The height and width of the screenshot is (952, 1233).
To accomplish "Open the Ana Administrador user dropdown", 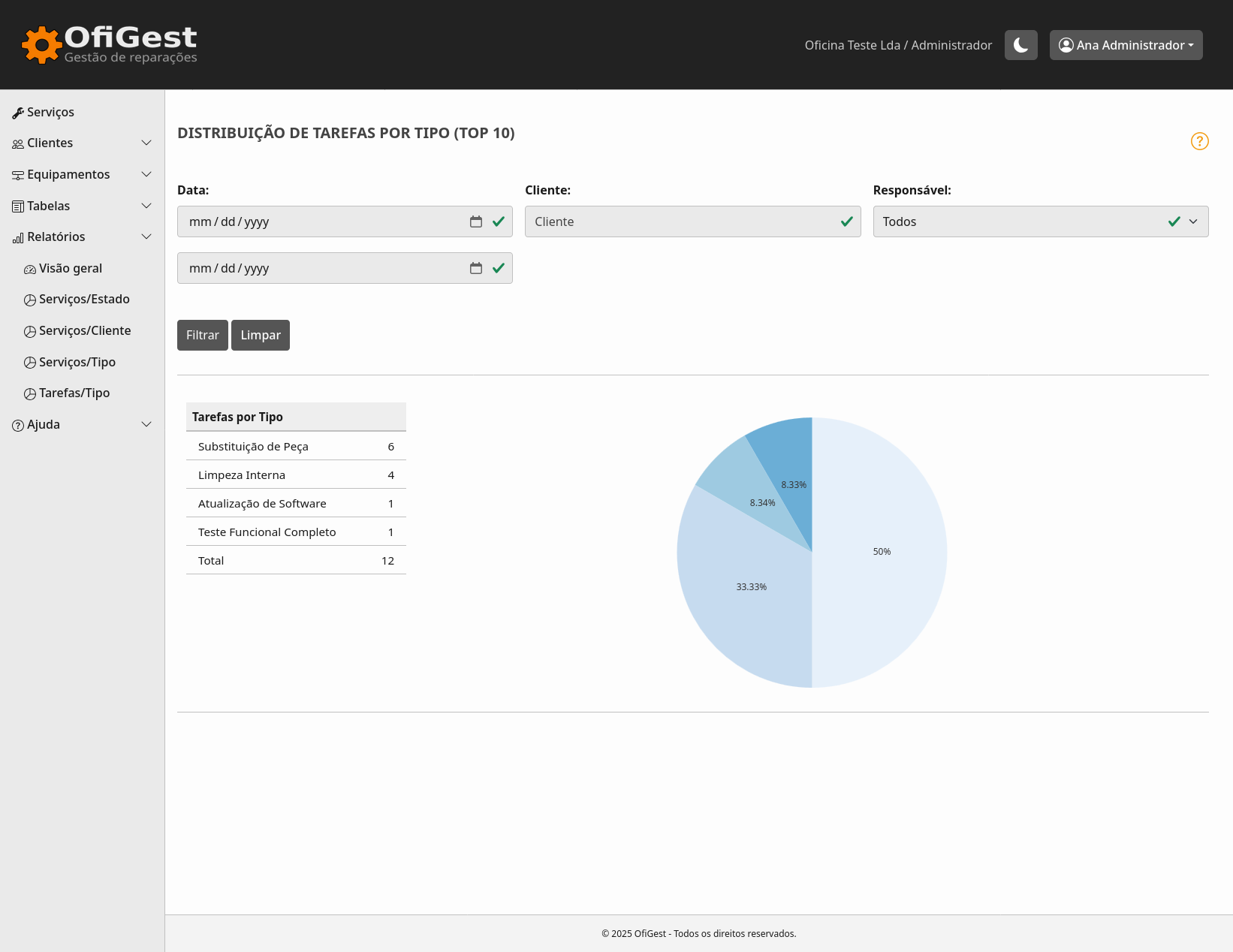I will pyautogui.click(x=1126, y=45).
